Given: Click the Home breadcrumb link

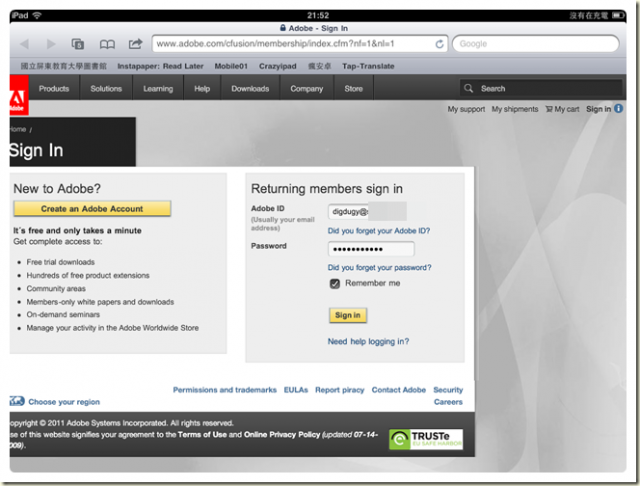Looking at the screenshot, I should (x=18, y=129).
